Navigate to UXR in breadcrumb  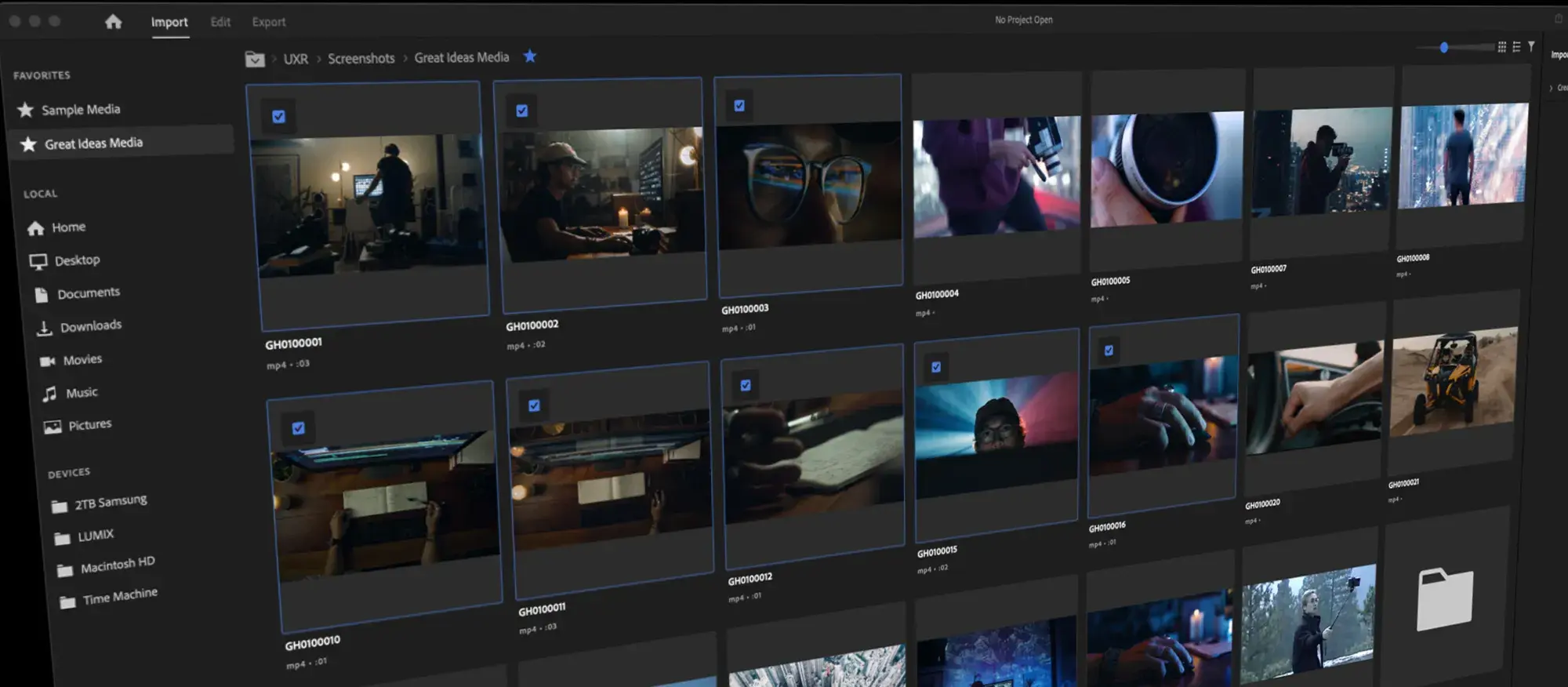coord(296,59)
